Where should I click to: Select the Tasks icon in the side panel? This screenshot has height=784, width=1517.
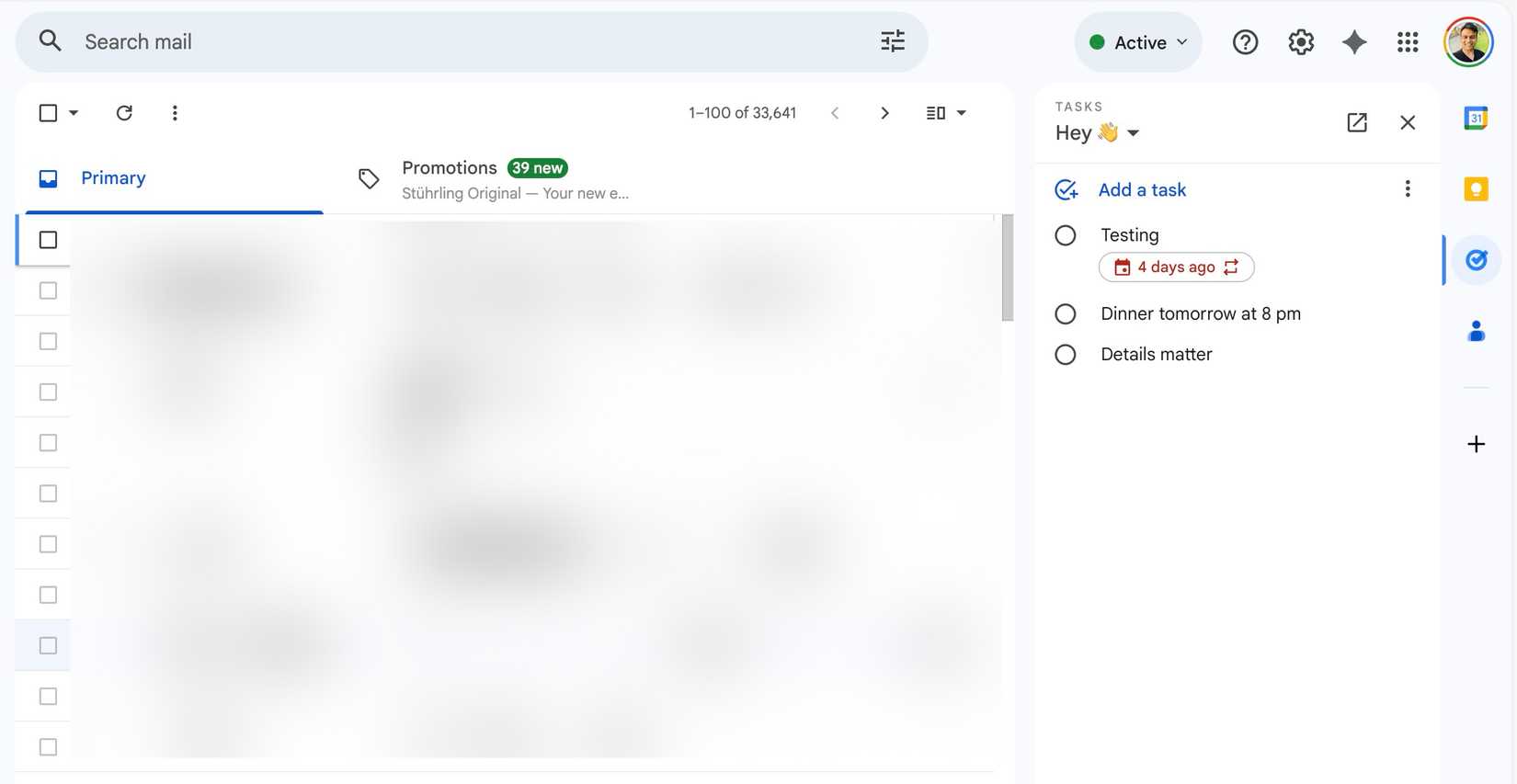1477,260
